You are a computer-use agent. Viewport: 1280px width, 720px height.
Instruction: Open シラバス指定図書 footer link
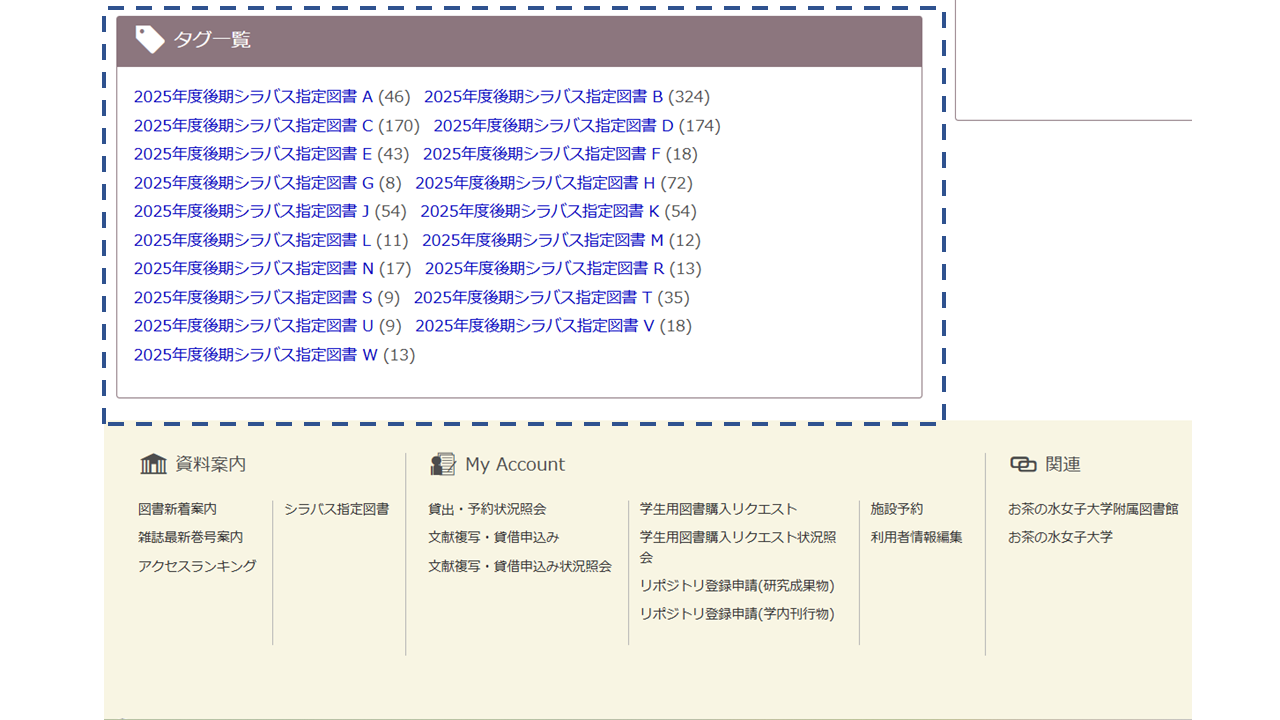[x=336, y=509]
